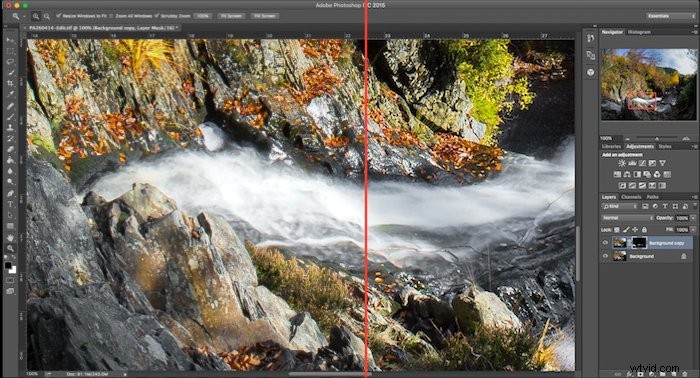Select the Paint Bucket tool
This screenshot has height=378, width=700.
[10, 160]
